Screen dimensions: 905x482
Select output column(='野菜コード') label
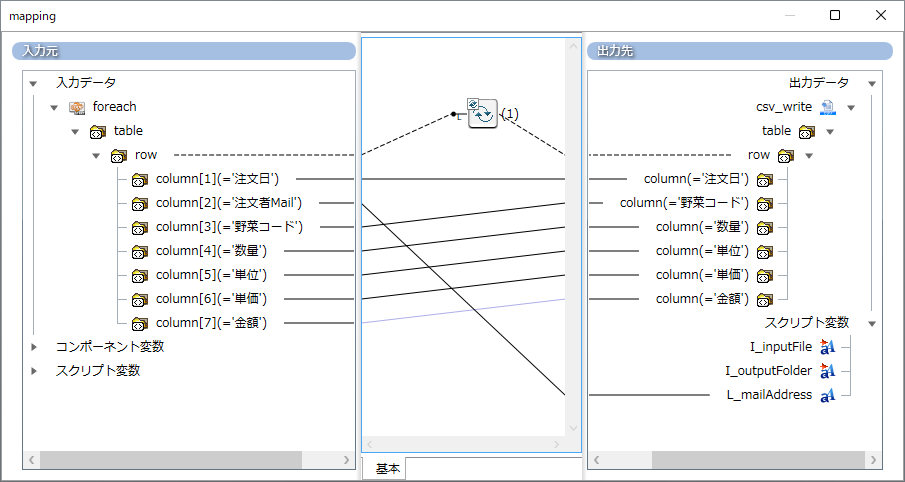tap(685, 203)
